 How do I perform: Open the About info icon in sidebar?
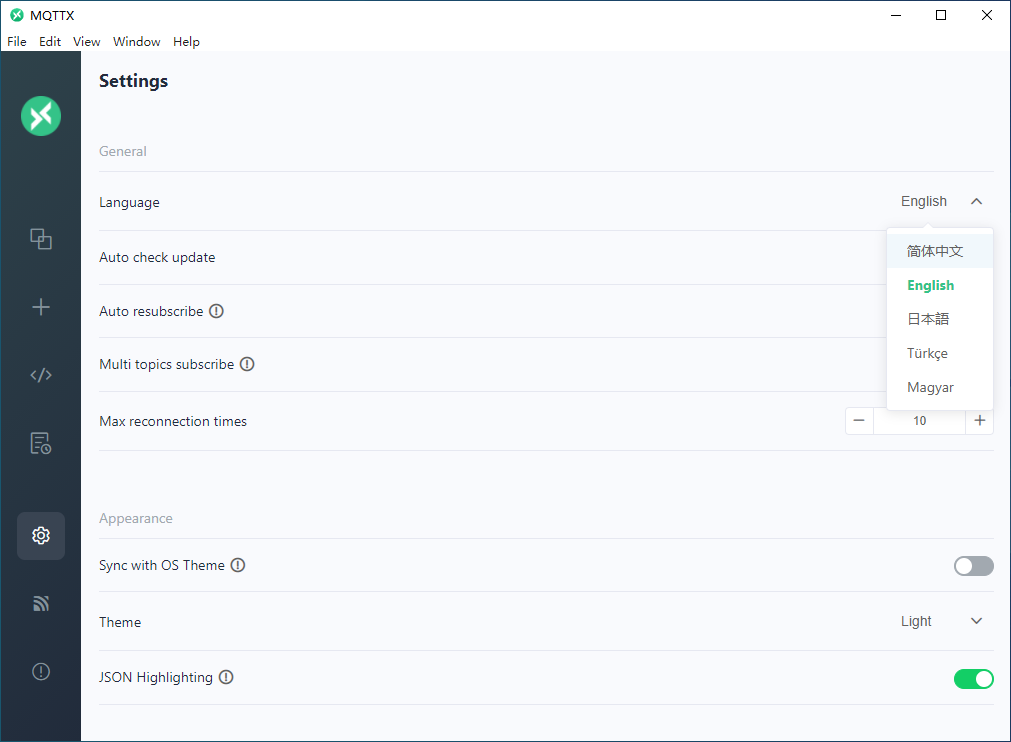pyautogui.click(x=41, y=672)
